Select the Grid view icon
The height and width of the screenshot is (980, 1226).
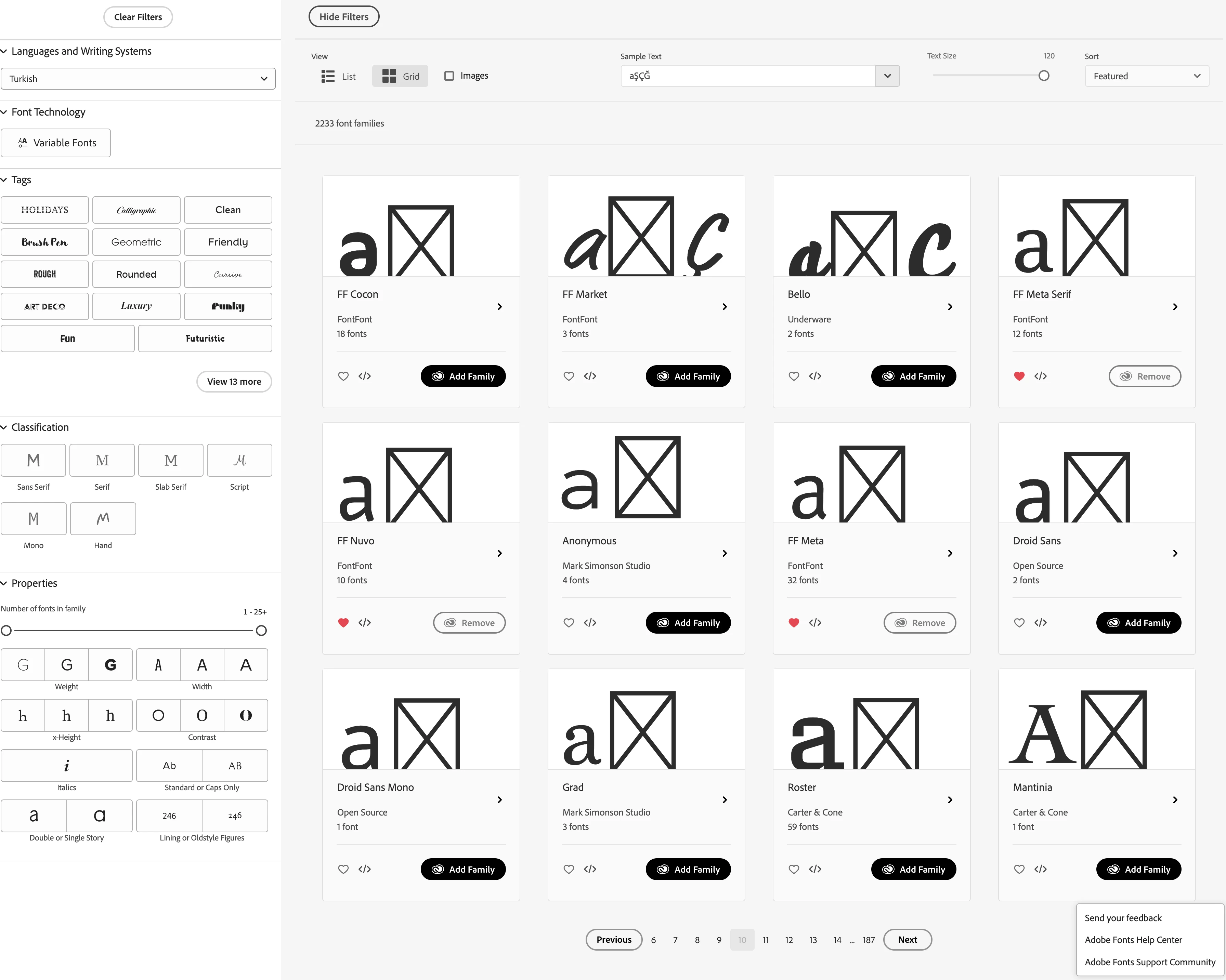pos(389,76)
